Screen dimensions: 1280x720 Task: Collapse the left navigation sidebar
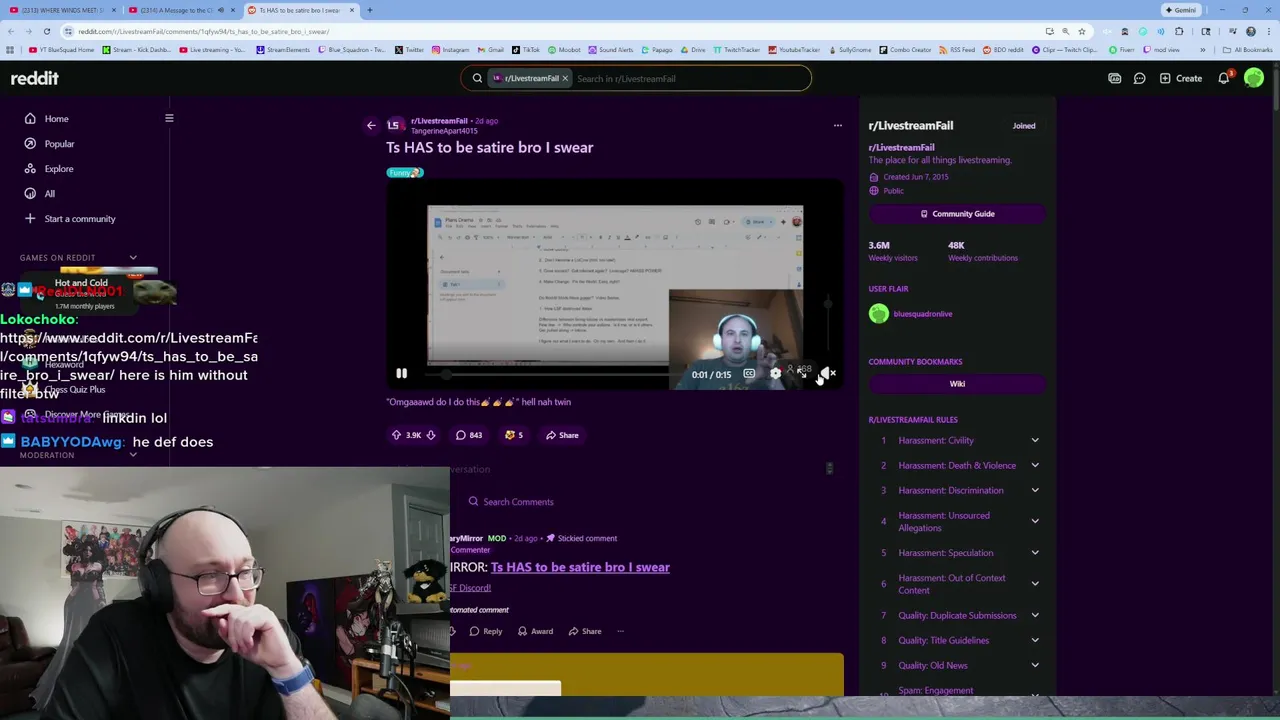tap(169, 119)
